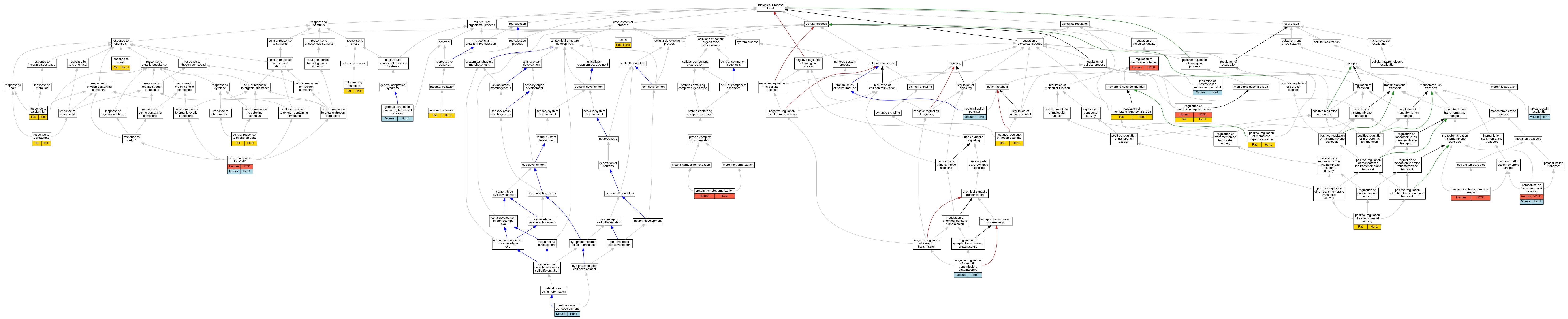Select the 'multicellular organism reproduction' node
Image resolution: width=1568 pixels, height=319 pixels.
click(481, 43)
